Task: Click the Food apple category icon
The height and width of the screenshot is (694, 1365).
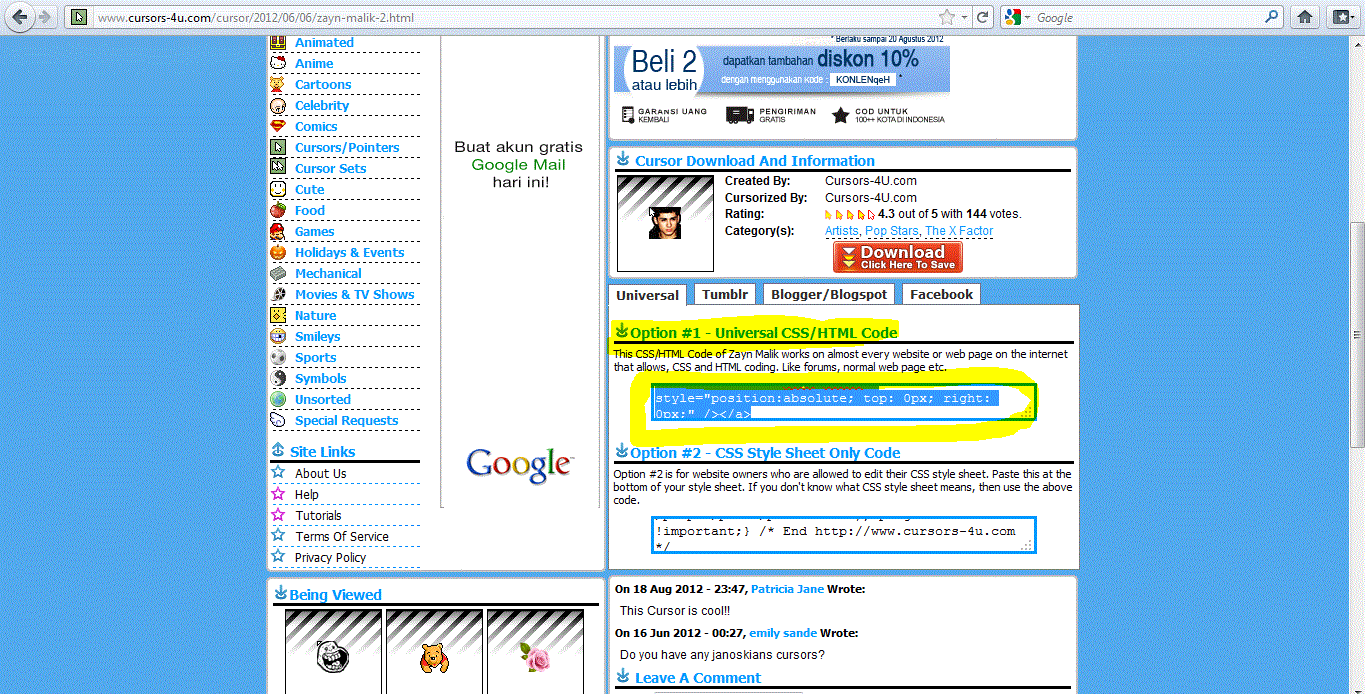Action: click(x=278, y=210)
